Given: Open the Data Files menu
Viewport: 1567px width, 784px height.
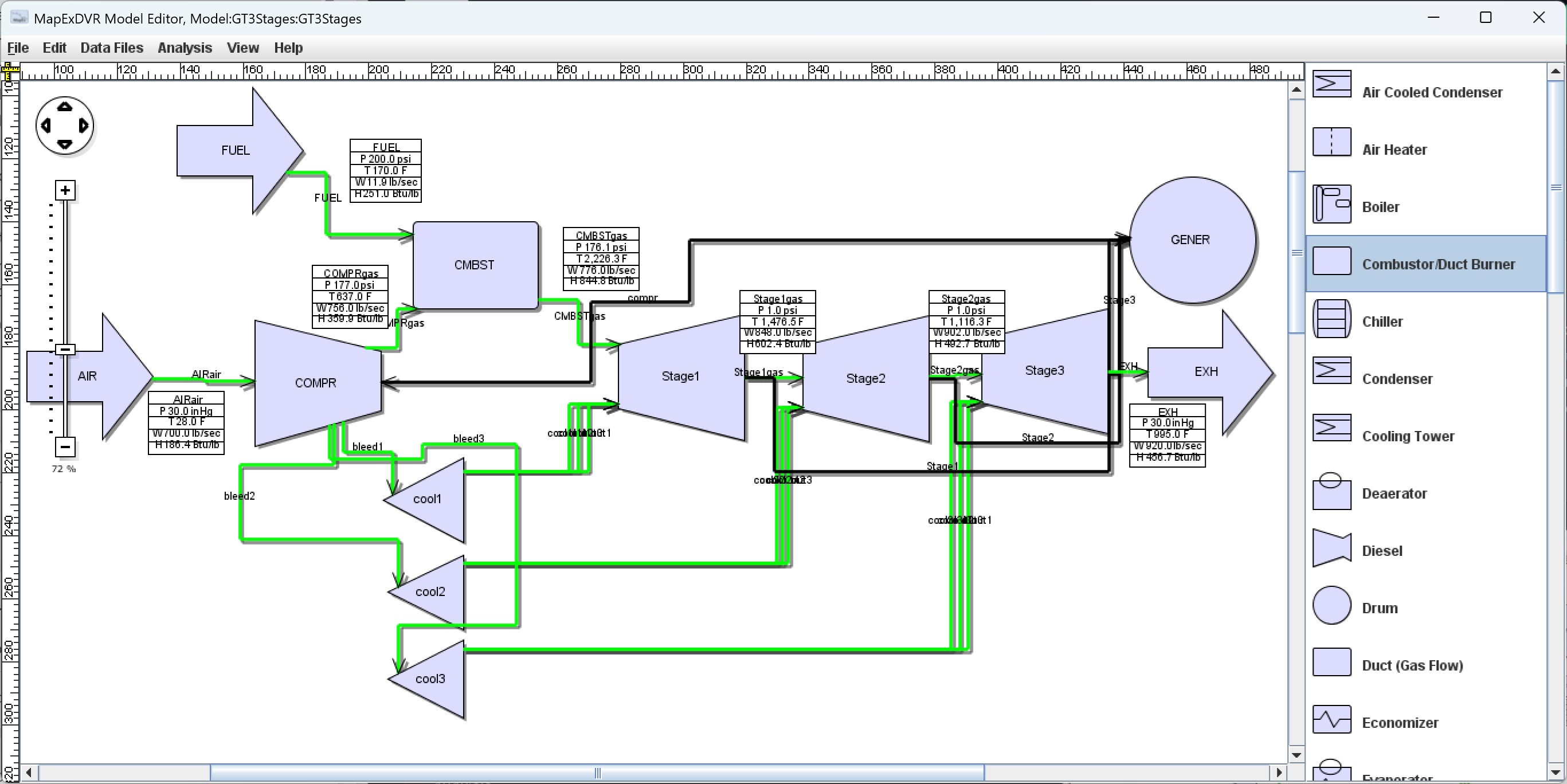Looking at the screenshot, I should (x=112, y=48).
